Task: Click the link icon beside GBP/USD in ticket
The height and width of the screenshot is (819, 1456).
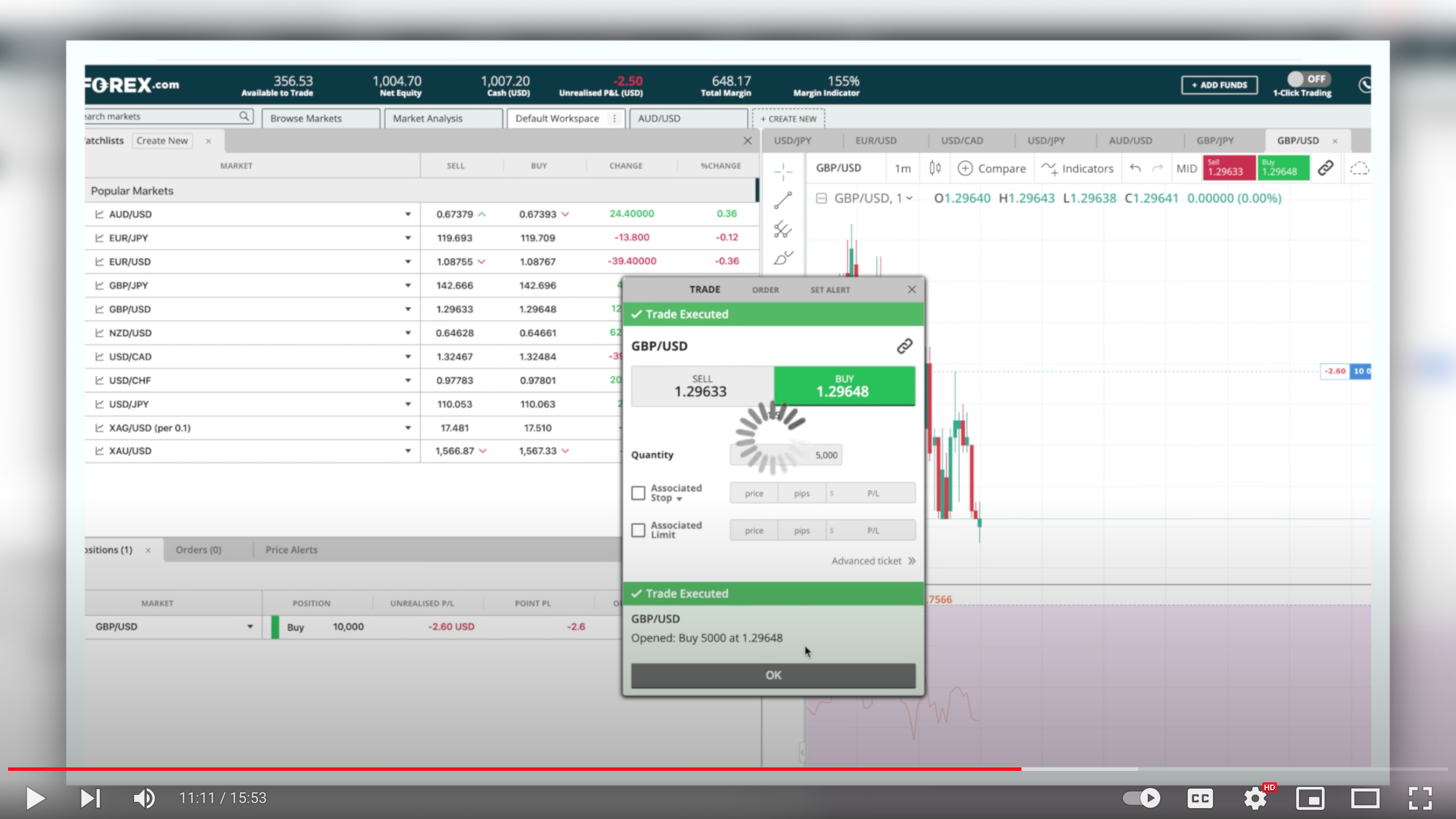Action: coord(904,346)
